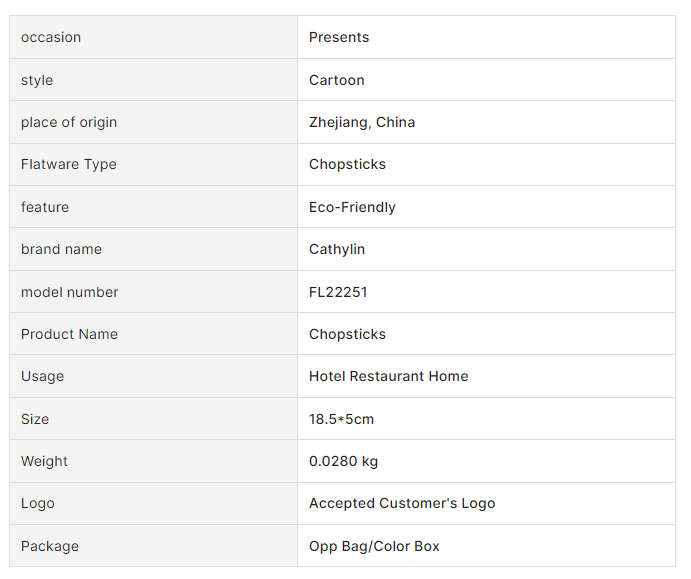Click the 'place of origin' label
The image size is (691, 579).
69,122
